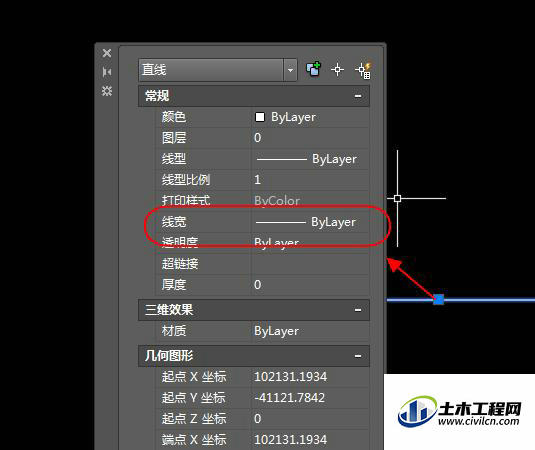Select the 颜色 property row label
This screenshot has height=450, width=535.
tap(174, 117)
